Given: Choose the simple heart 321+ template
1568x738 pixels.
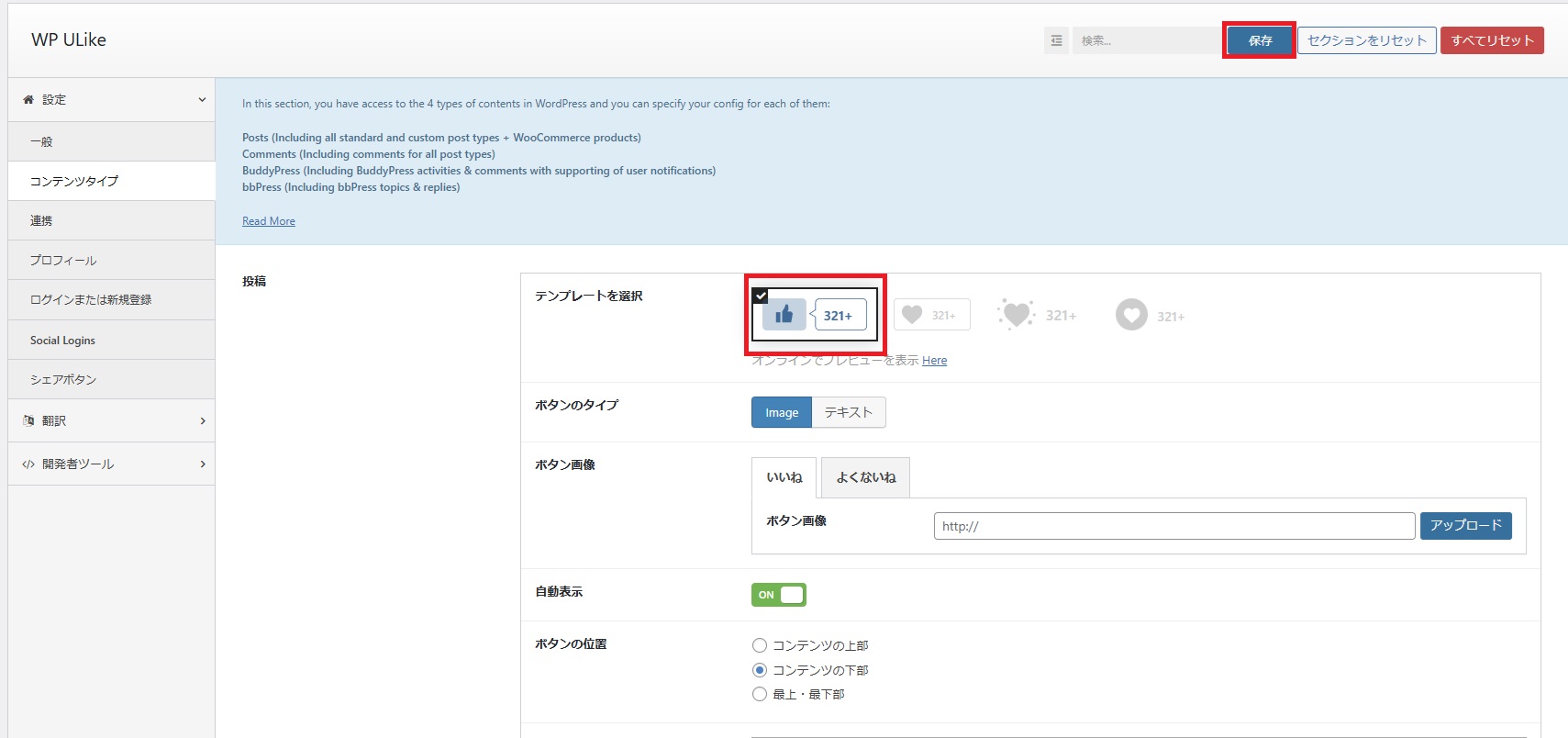Looking at the screenshot, I should (931, 315).
